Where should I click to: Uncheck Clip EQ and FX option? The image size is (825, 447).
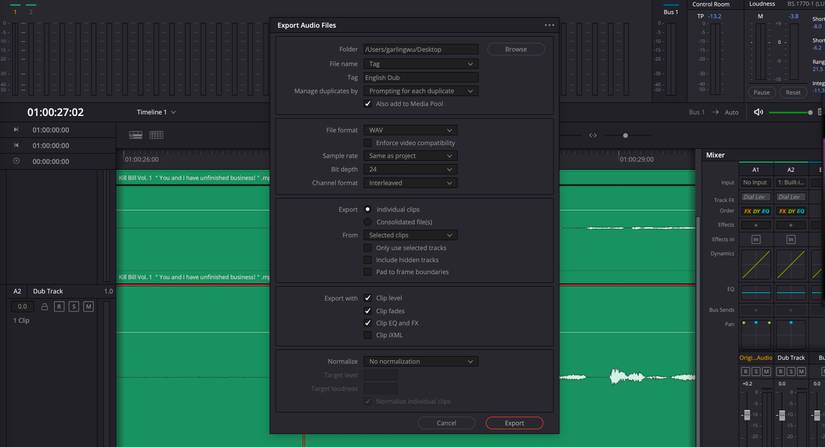coord(368,323)
